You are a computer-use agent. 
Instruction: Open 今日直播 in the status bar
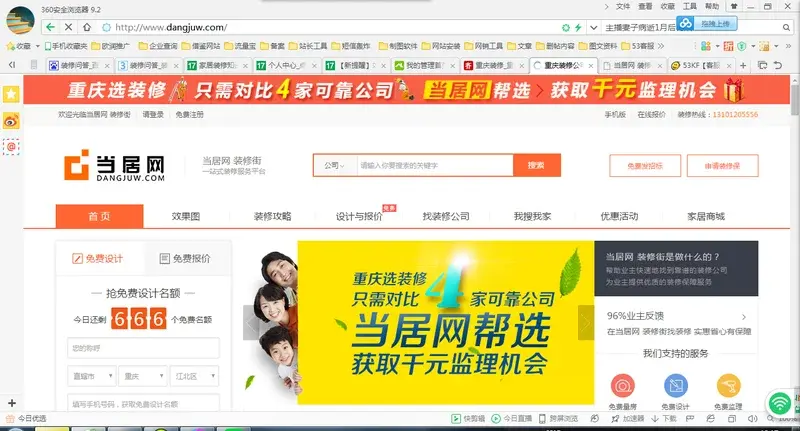511,419
